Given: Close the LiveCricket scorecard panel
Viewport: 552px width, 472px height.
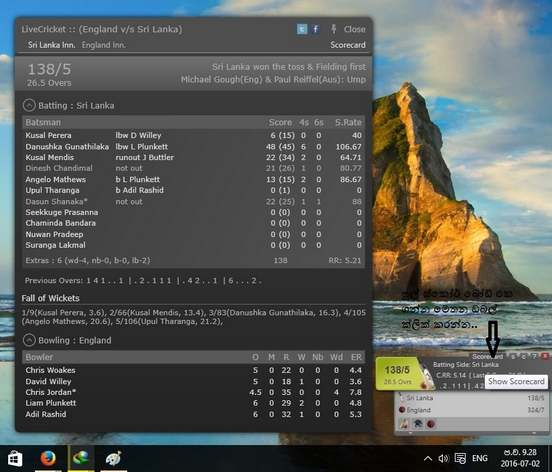Looking at the screenshot, I should point(355,29).
